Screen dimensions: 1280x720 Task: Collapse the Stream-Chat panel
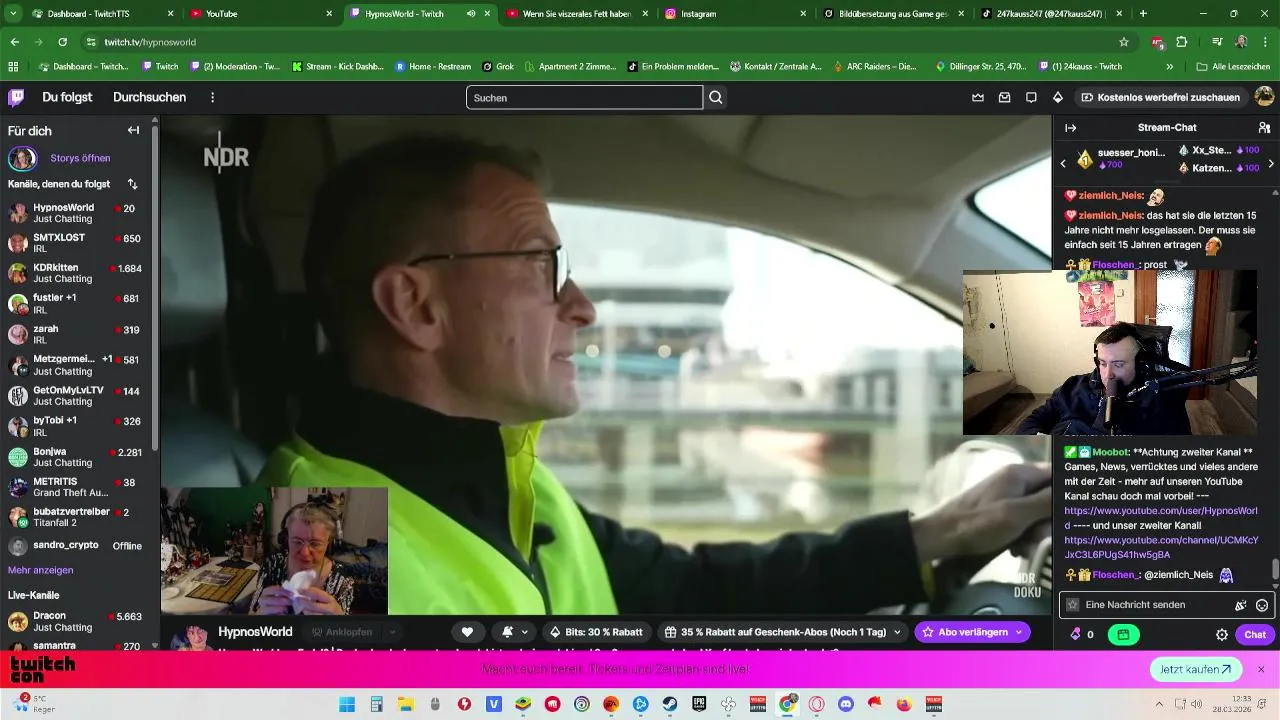tap(1070, 128)
